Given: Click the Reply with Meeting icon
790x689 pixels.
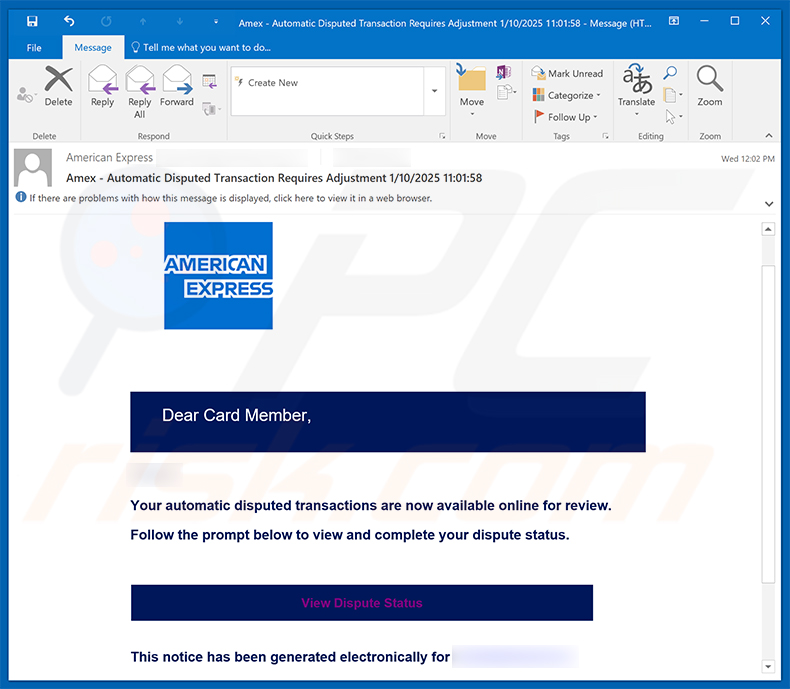Looking at the screenshot, I should click(210, 81).
